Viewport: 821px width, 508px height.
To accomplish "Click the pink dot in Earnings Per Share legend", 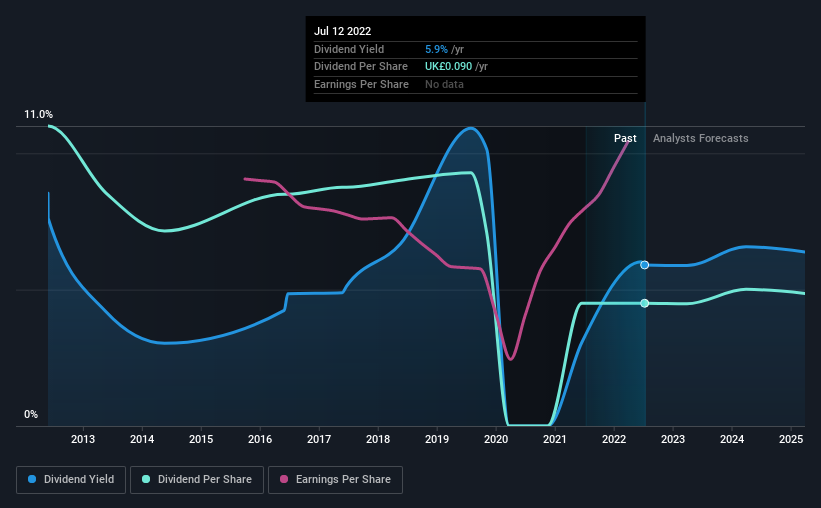I will [x=284, y=479].
